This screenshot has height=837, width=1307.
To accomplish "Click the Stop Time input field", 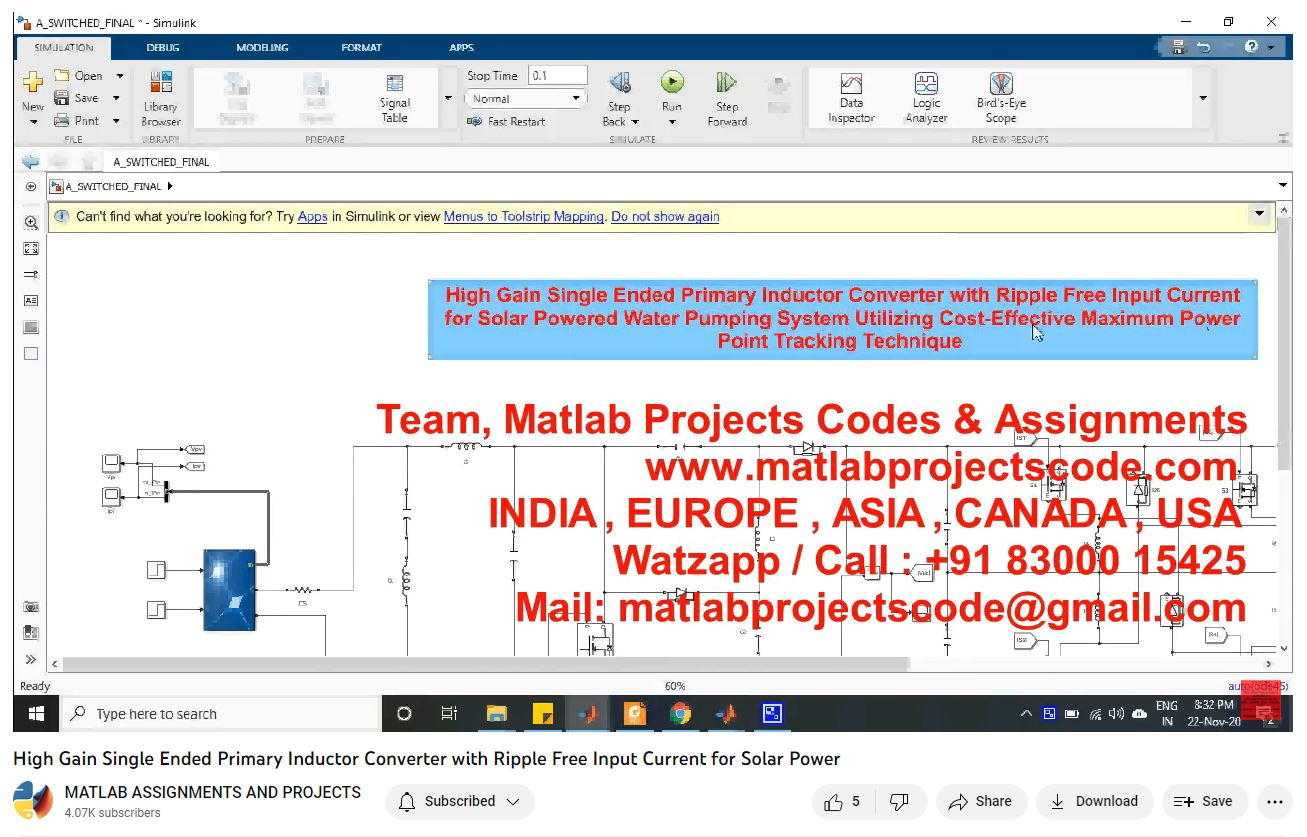I will click(x=557, y=76).
